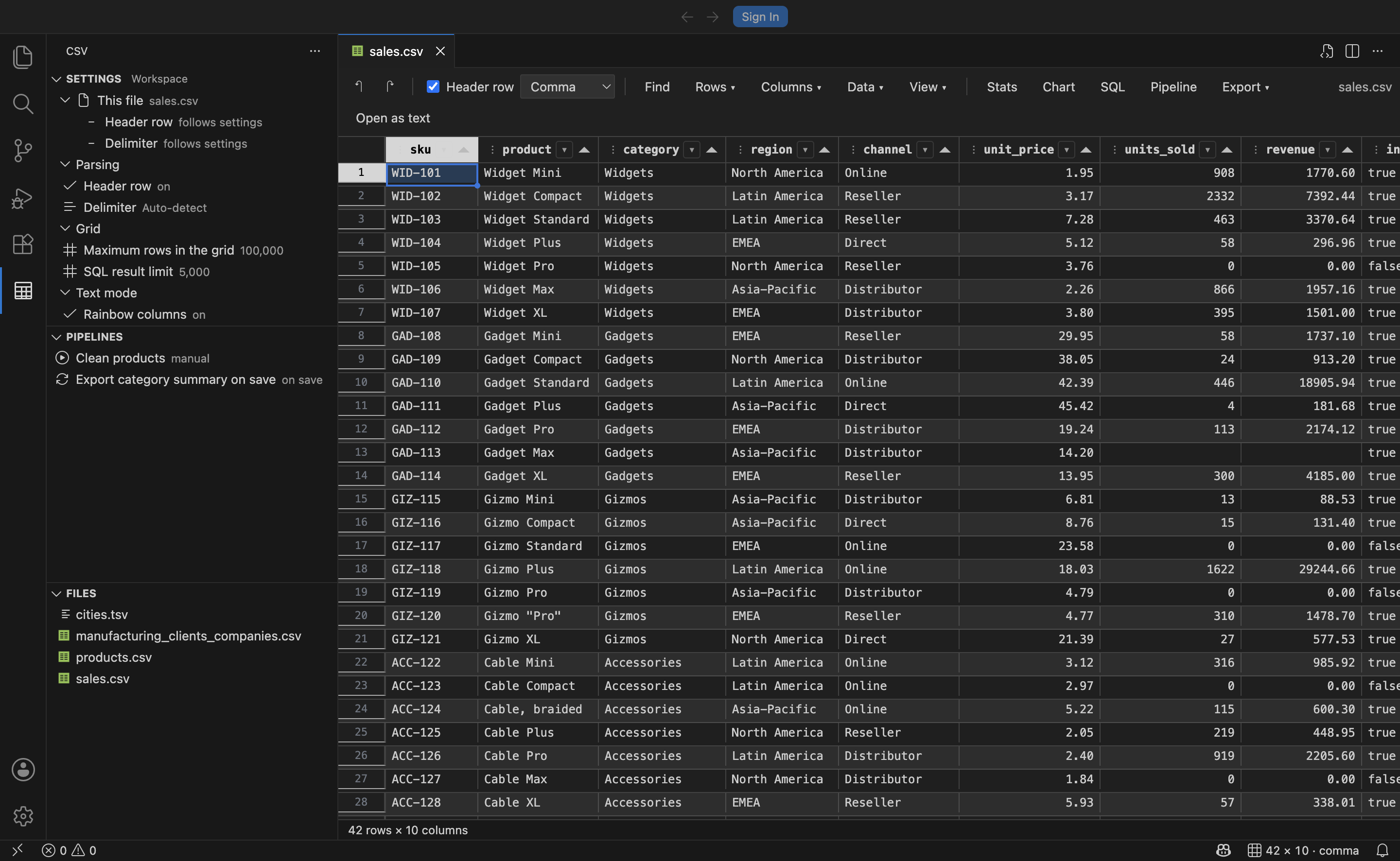Open the View menu

(928, 86)
